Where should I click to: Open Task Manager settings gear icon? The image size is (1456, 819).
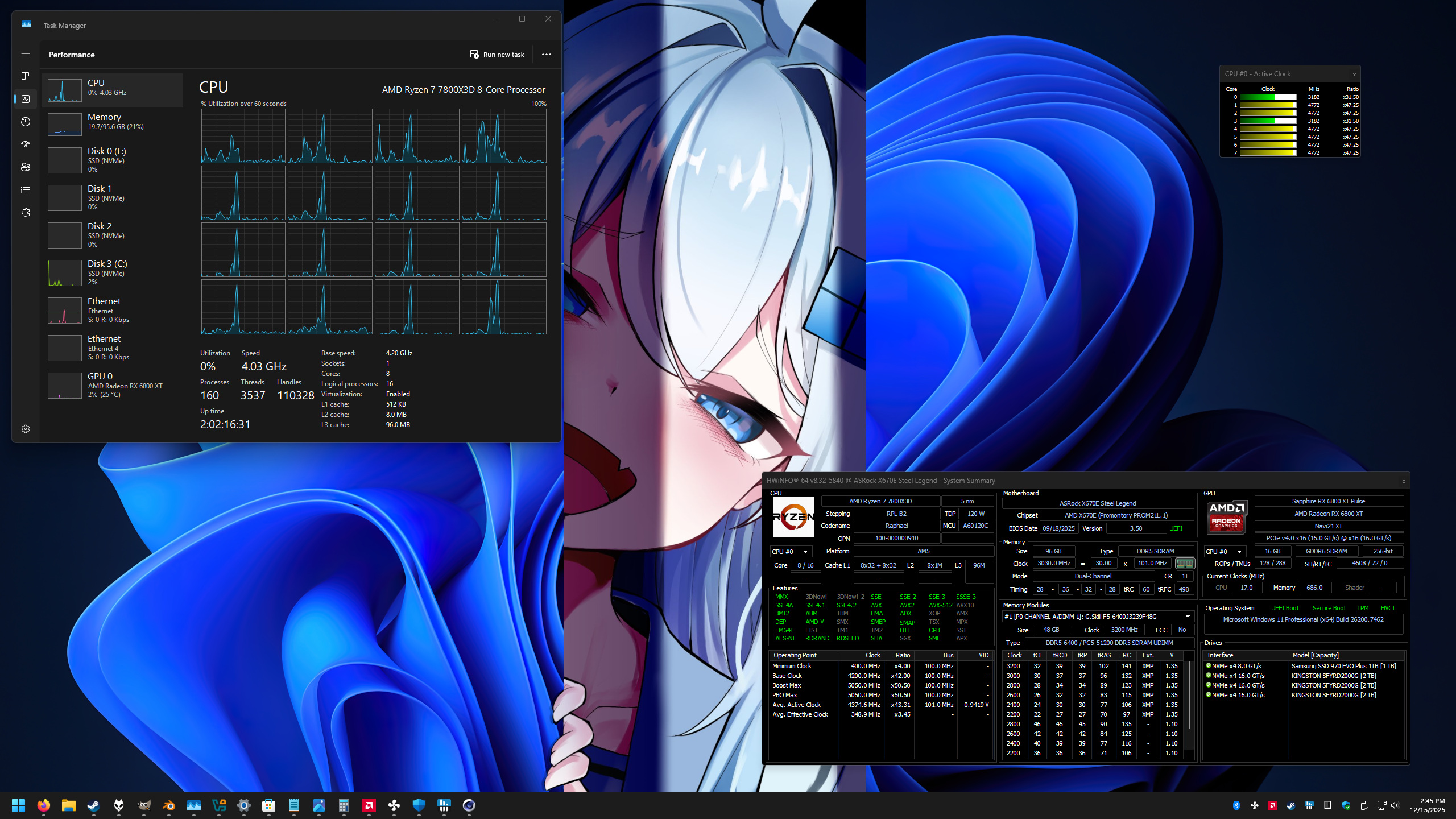[26, 429]
